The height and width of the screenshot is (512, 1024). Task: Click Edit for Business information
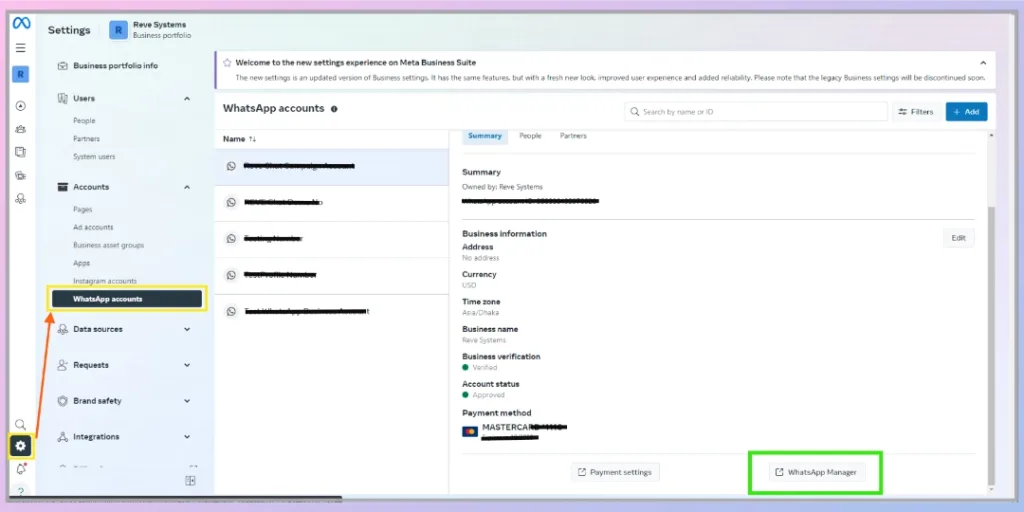[x=959, y=238]
